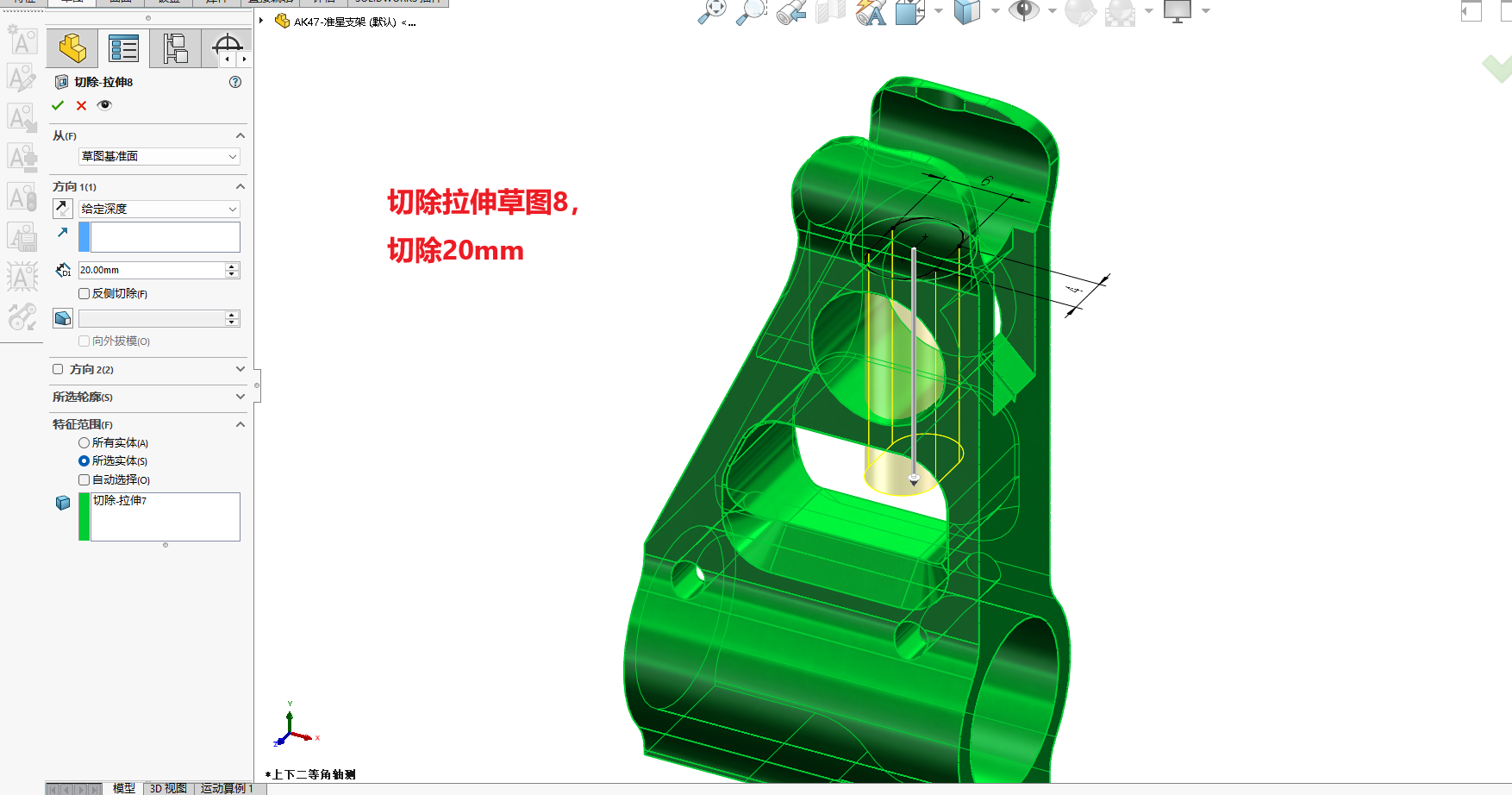1512x795 pixels.
Task: Click Section View icon
Action: pyautogui.click(x=831, y=11)
